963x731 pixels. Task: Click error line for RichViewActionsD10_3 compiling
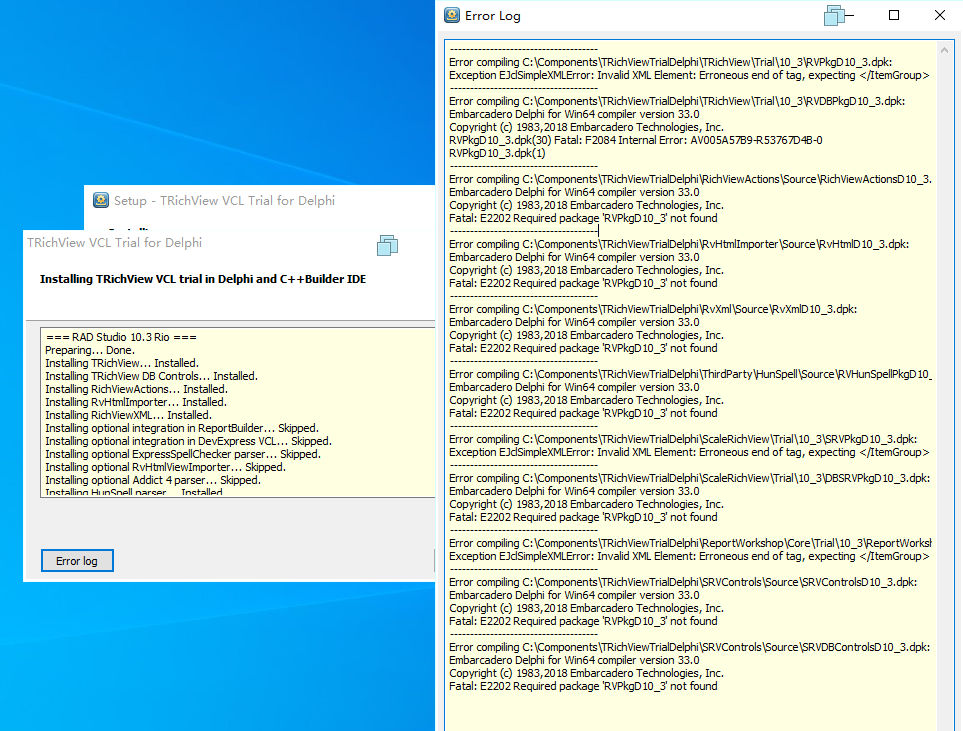click(690, 179)
